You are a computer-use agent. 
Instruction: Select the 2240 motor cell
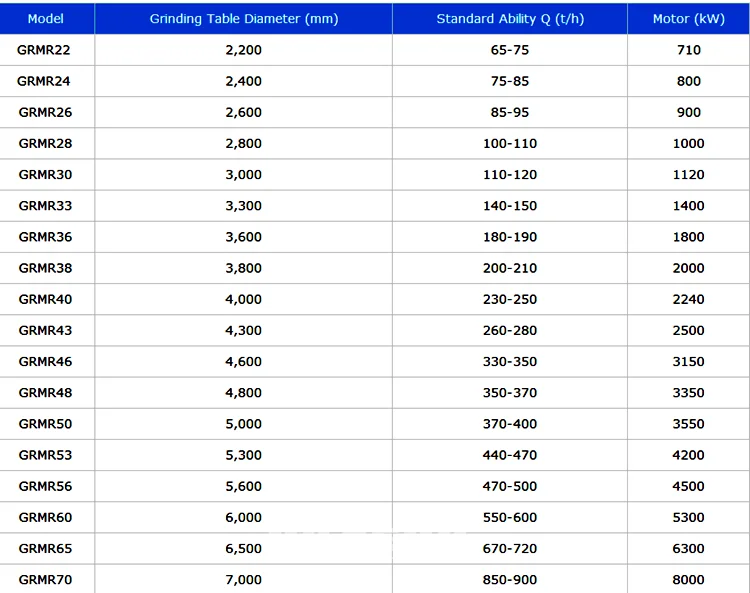[x=689, y=299]
